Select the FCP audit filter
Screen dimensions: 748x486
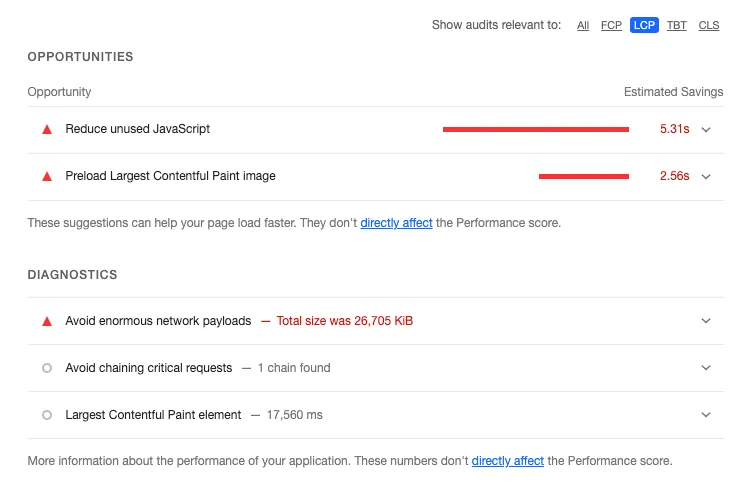pos(611,25)
